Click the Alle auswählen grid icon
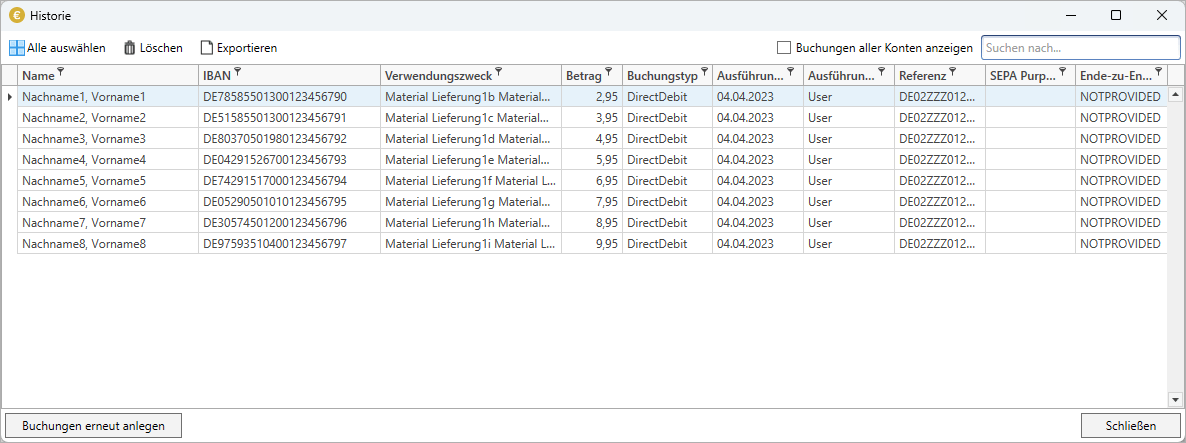1186x443 pixels. pyautogui.click(x=17, y=48)
